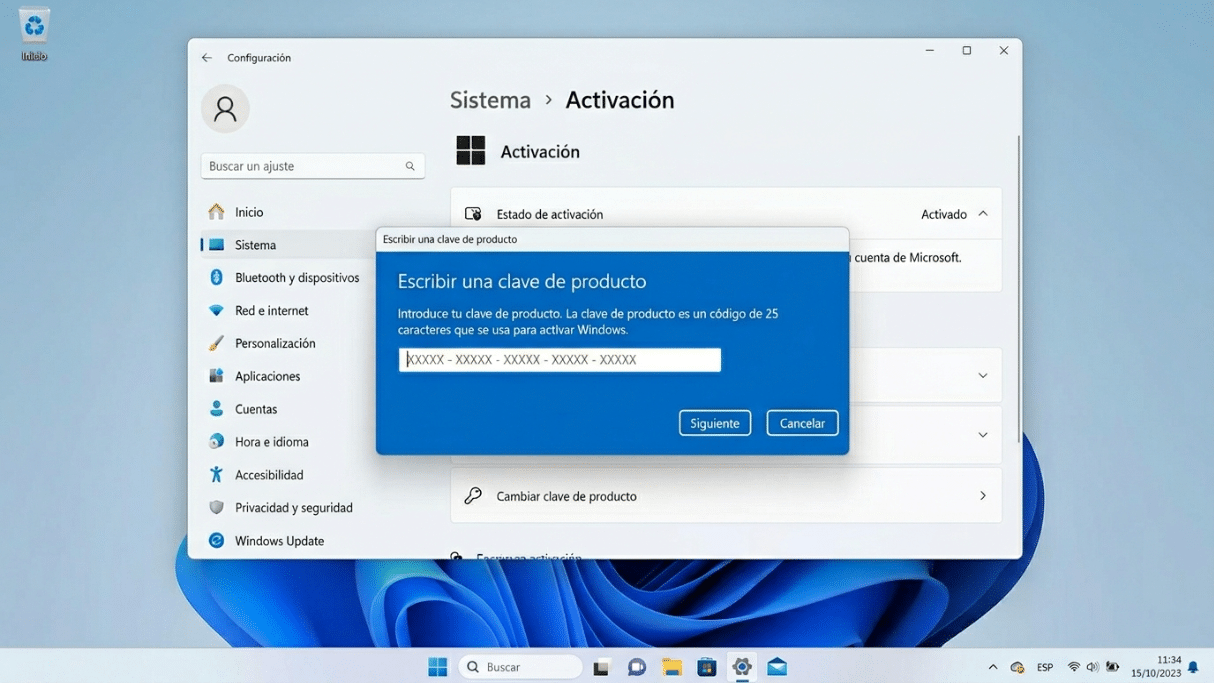This screenshot has height=683, width=1214.
Task: Click Cambiar clave de producto label
Action: point(566,496)
